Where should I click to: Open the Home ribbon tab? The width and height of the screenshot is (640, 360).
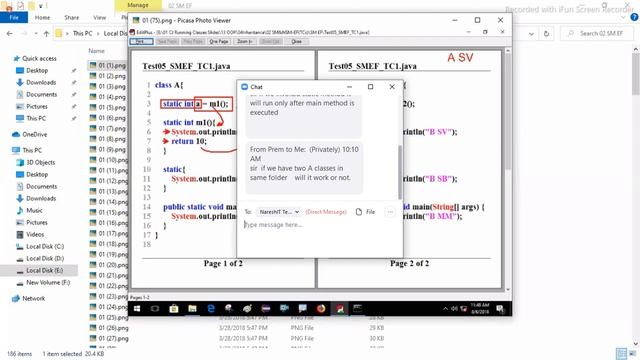[x=42, y=18]
